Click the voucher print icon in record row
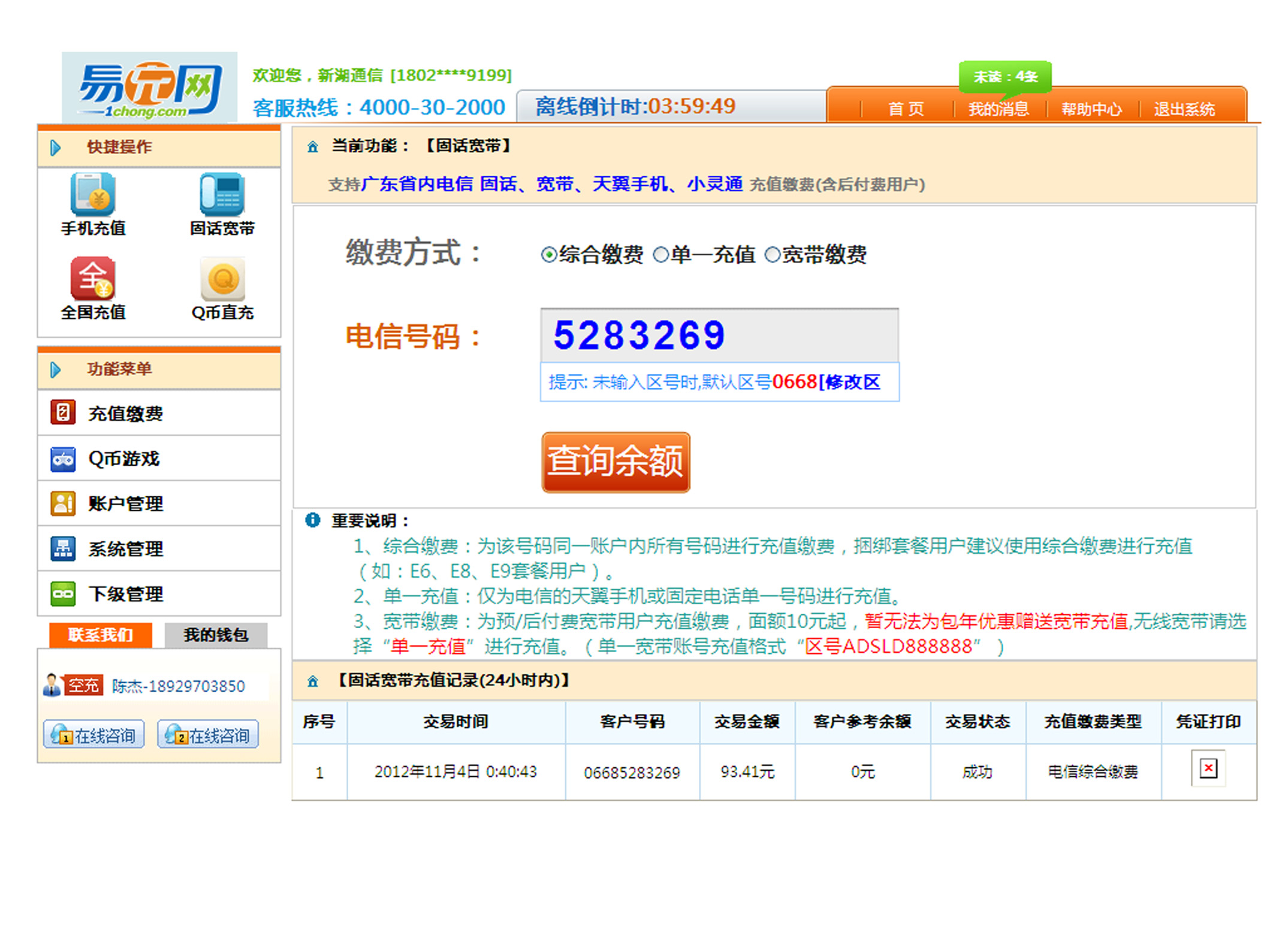Screen dimensions: 1288x947 point(1208,768)
